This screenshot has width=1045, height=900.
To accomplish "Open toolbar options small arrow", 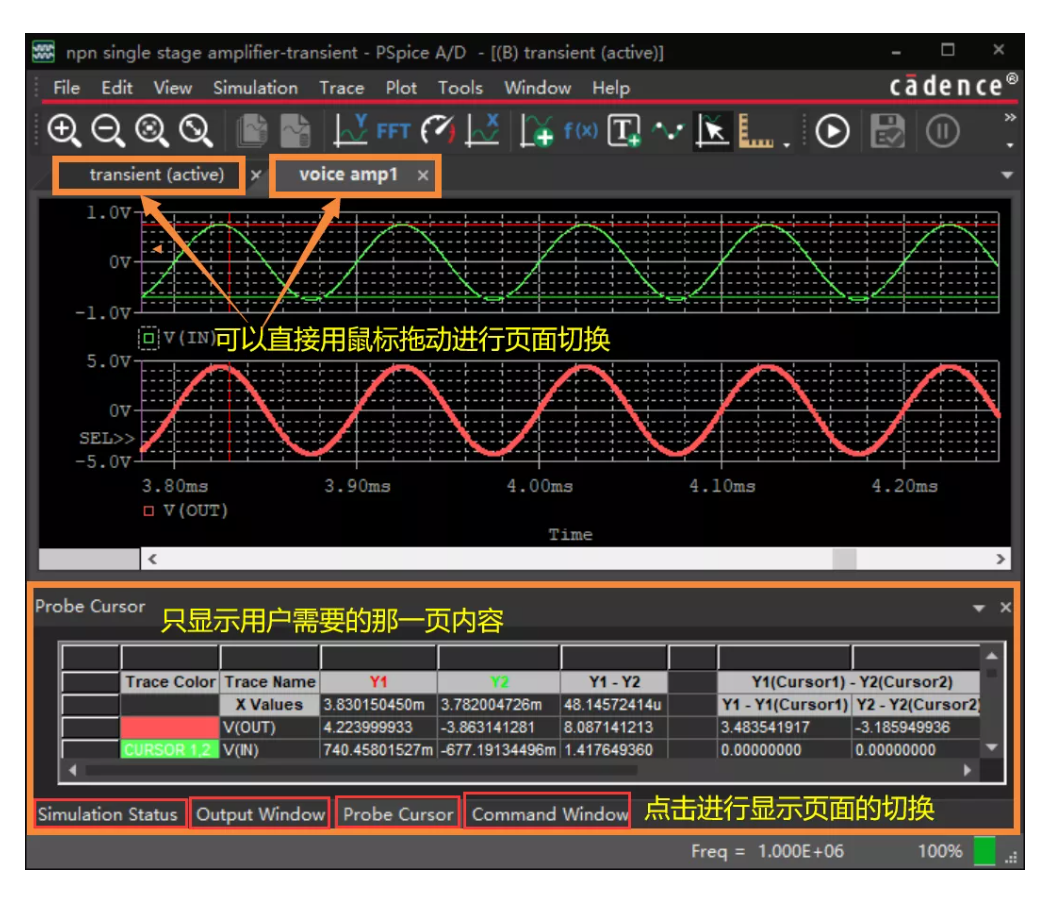I will point(1010,144).
